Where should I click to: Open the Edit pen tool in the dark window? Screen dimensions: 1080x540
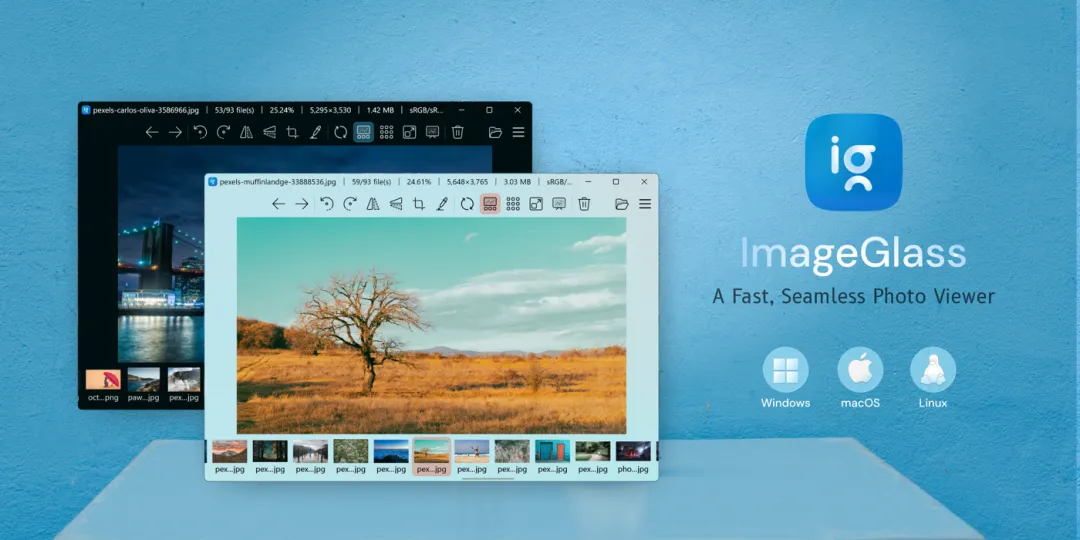(315, 132)
